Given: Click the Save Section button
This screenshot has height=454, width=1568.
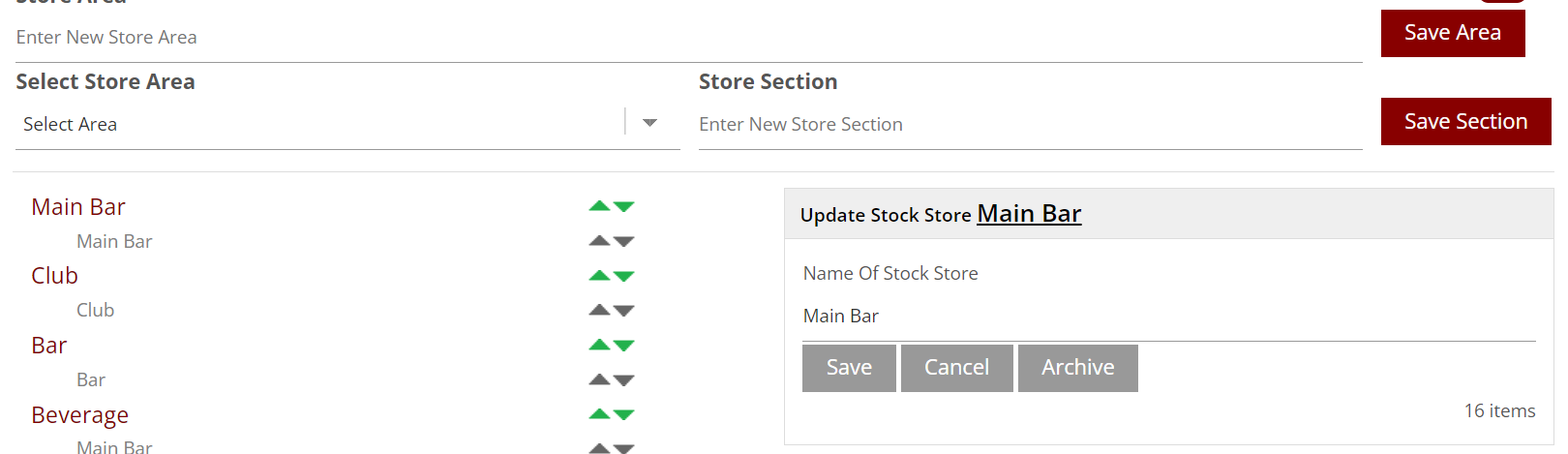Looking at the screenshot, I should pos(1465,122).
